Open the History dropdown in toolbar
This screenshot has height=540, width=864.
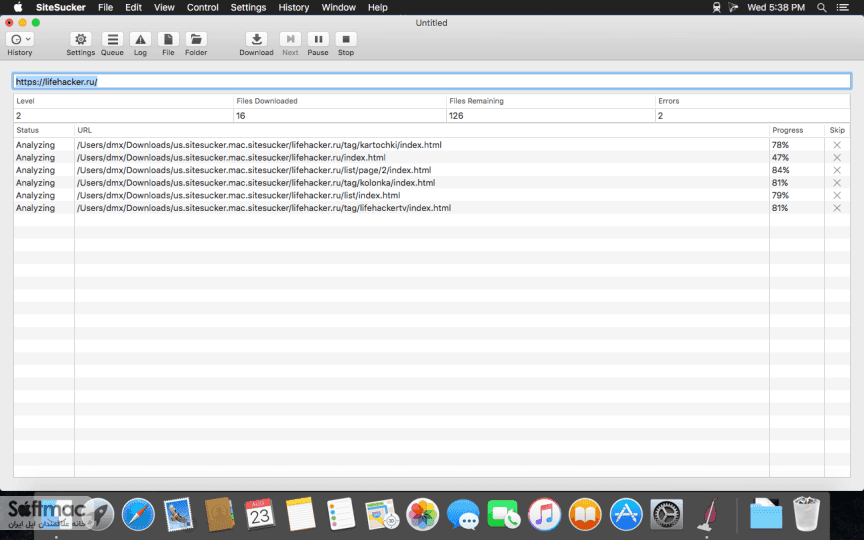20,40
